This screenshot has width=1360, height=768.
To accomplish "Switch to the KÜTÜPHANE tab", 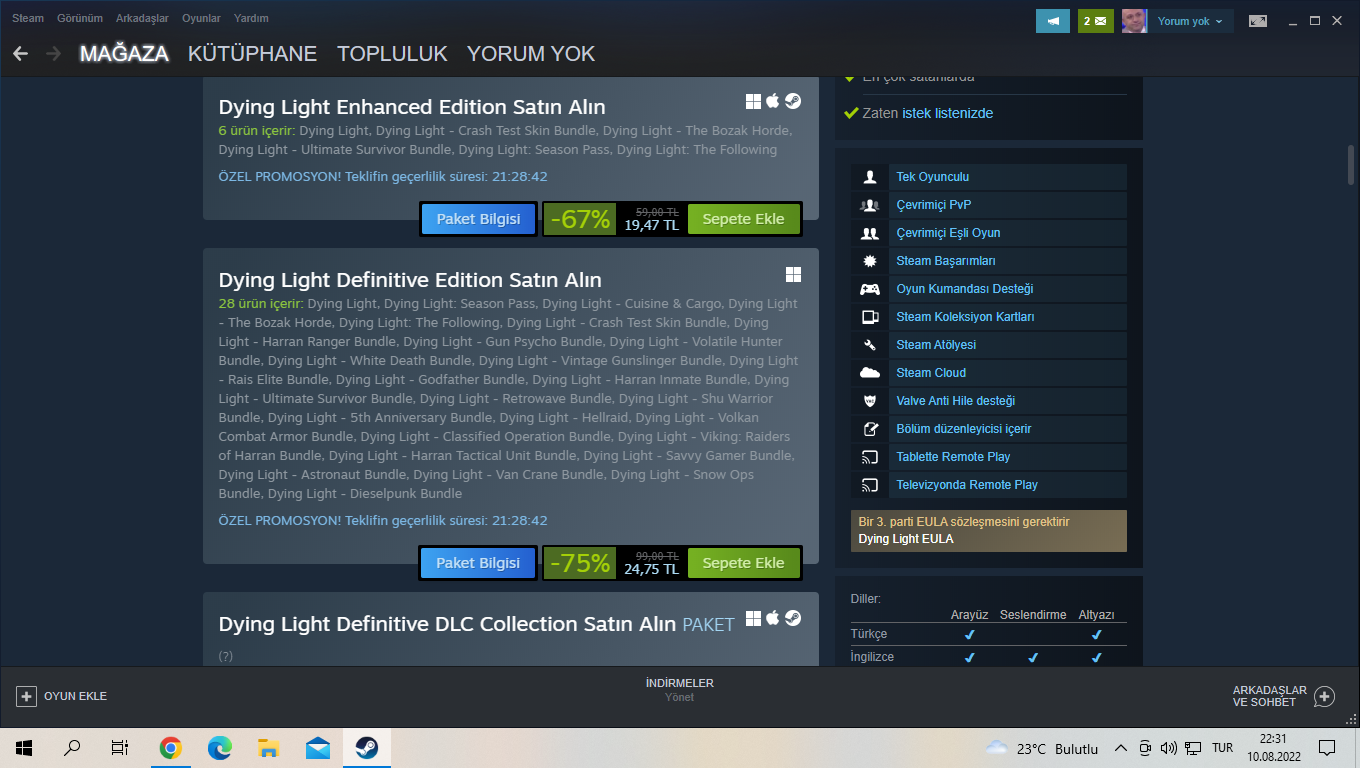I will pyautogui.click(x=252, y=54).
